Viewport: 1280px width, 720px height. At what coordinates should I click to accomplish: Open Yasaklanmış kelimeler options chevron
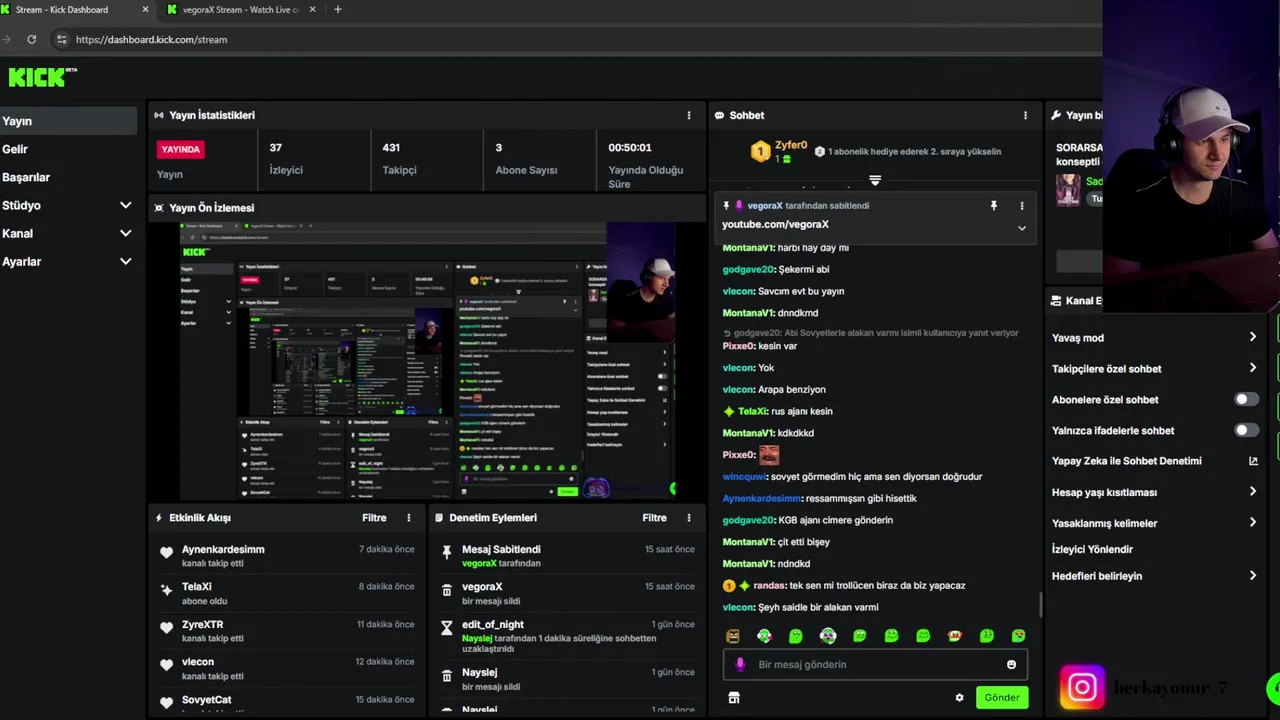coord(1252,522)
